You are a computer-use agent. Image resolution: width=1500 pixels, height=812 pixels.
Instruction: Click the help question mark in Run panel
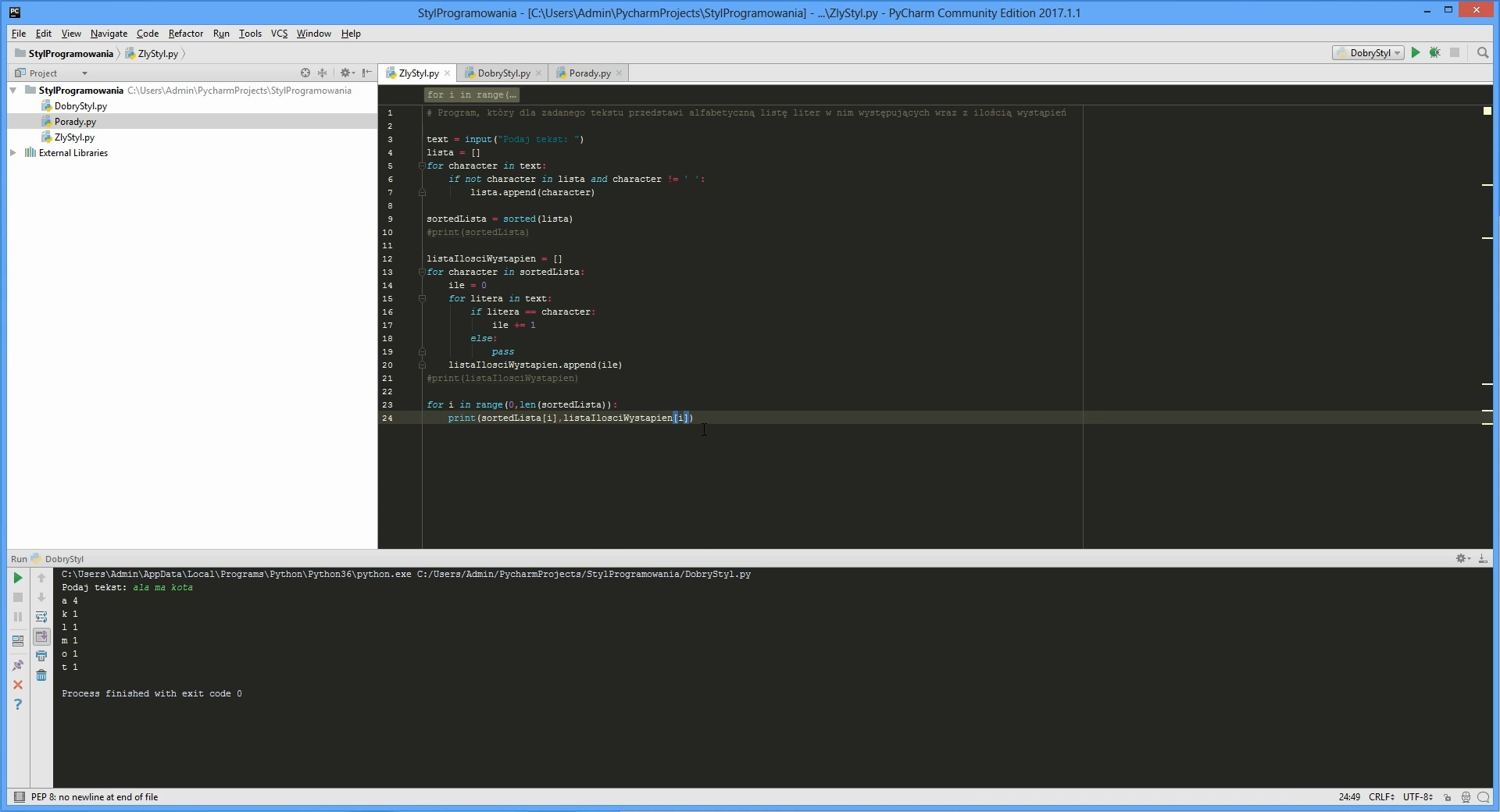(x=18, y=704)
